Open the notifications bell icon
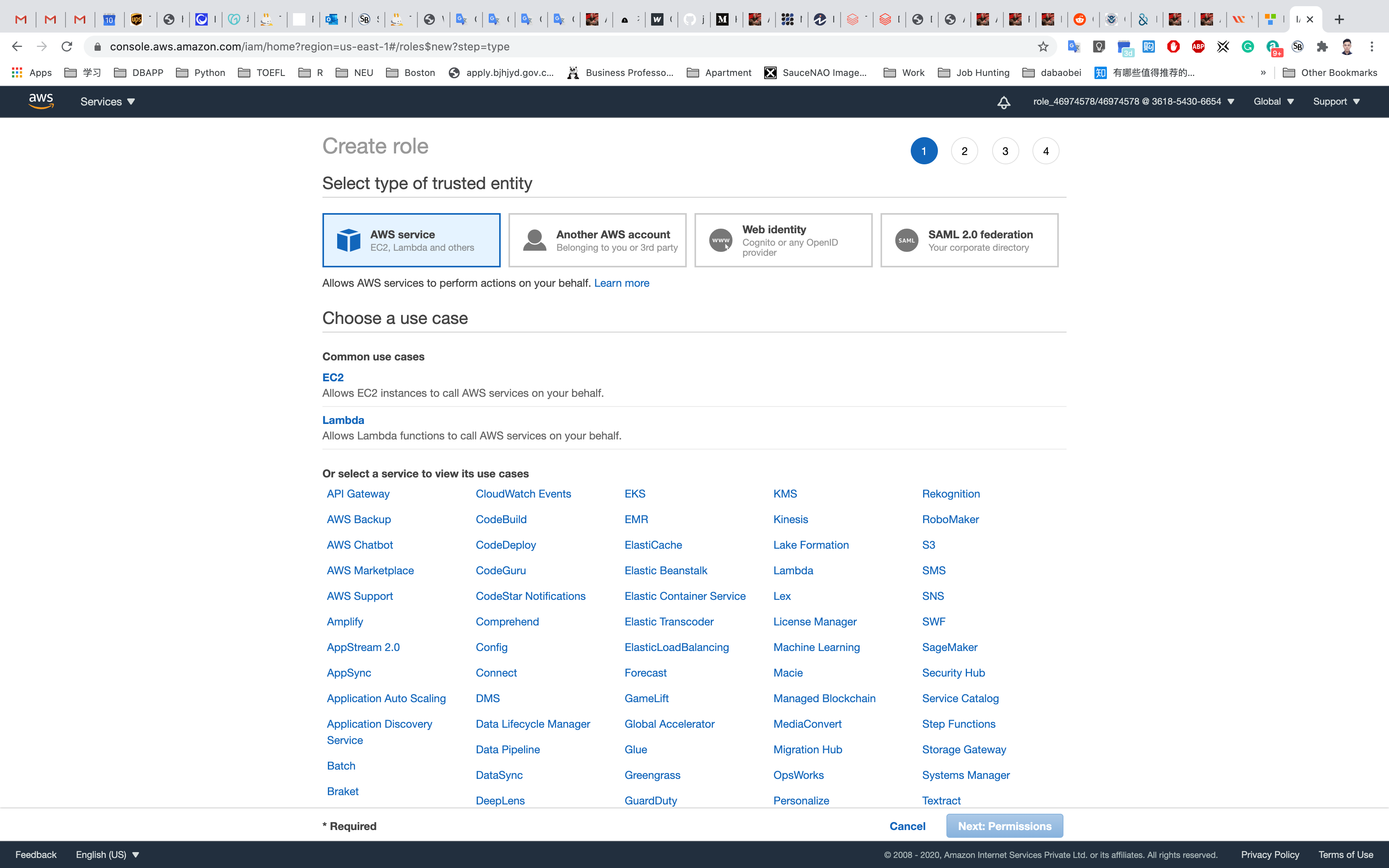The width and height of the screenshot is (1389, 868). pyautogui.click(x=1003, y=102)
